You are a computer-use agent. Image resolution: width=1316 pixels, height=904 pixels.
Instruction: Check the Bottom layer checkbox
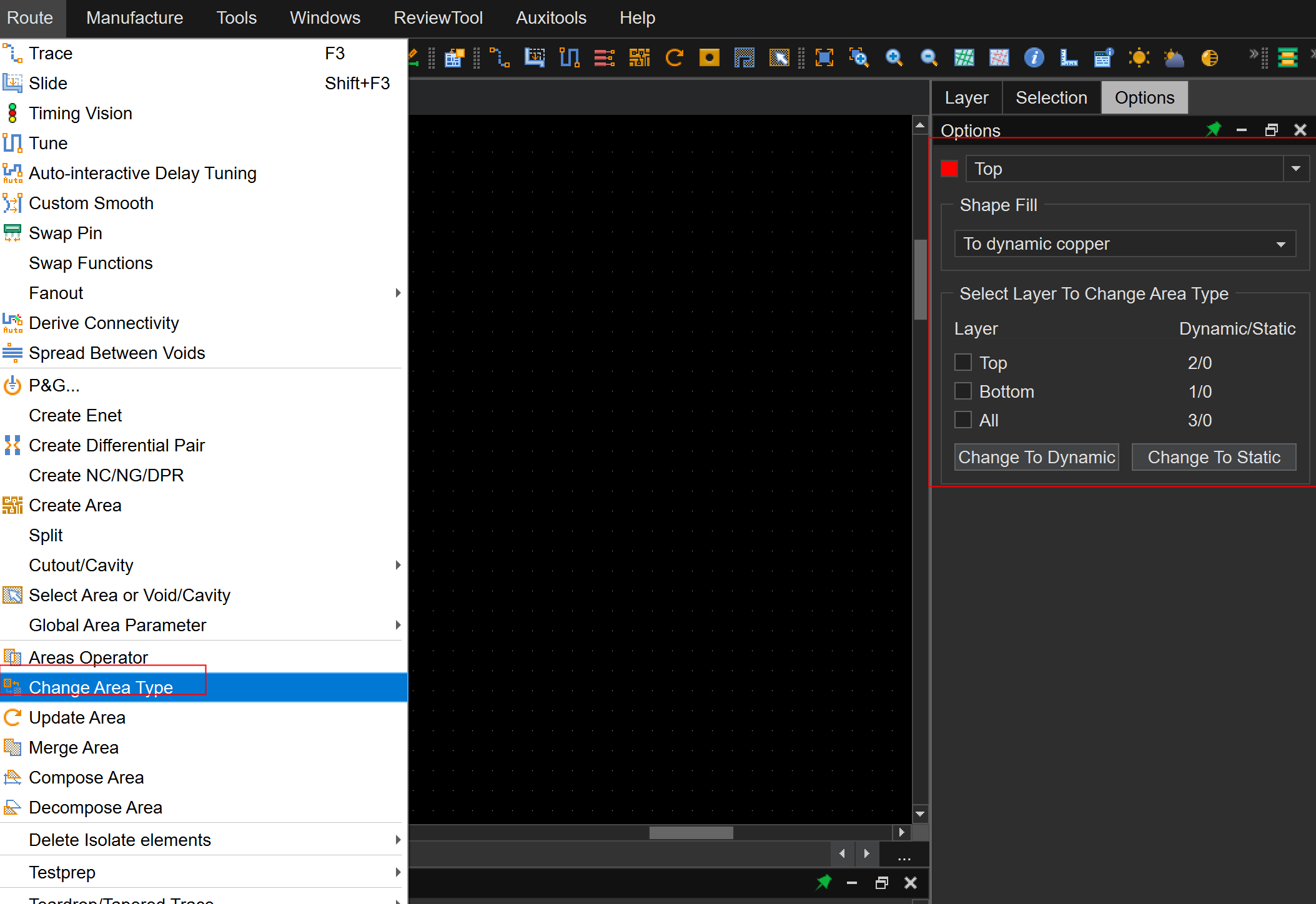[963, 391]
